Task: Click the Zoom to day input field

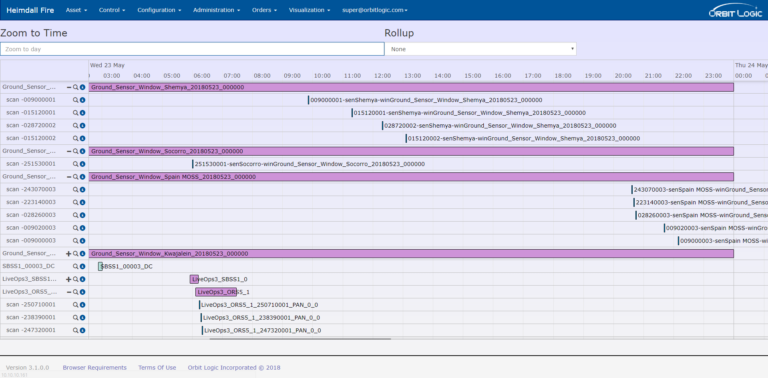Action: coord(192,49)
